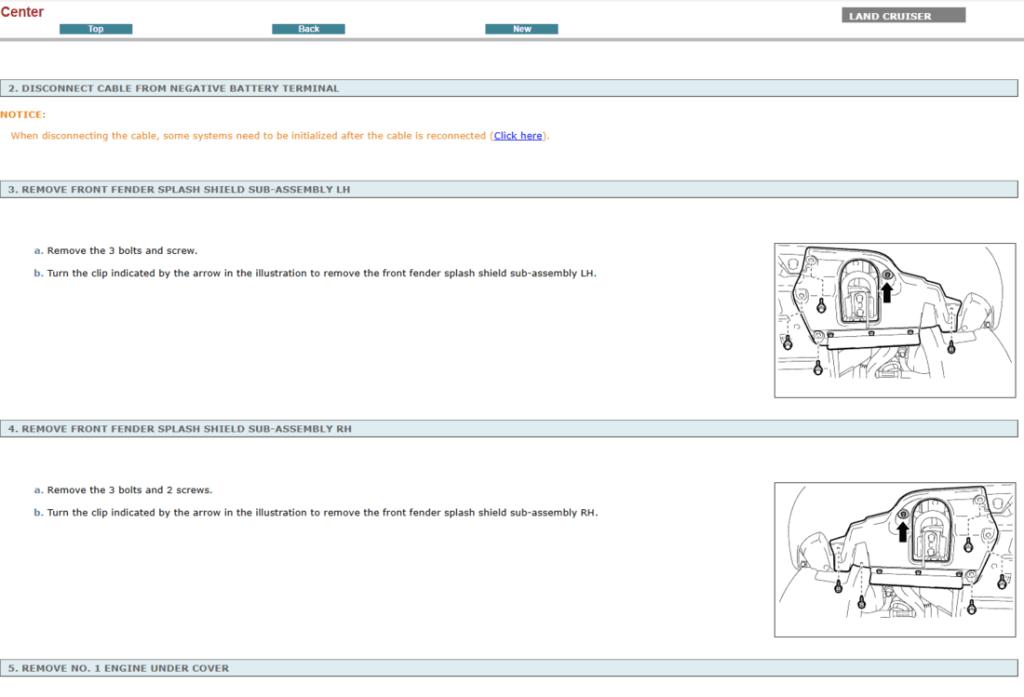Image resolution: width=1024 pixels, height=697 pixels.
Task: Click LH step b about turning the clip
Action: click(x=321, y=273)
